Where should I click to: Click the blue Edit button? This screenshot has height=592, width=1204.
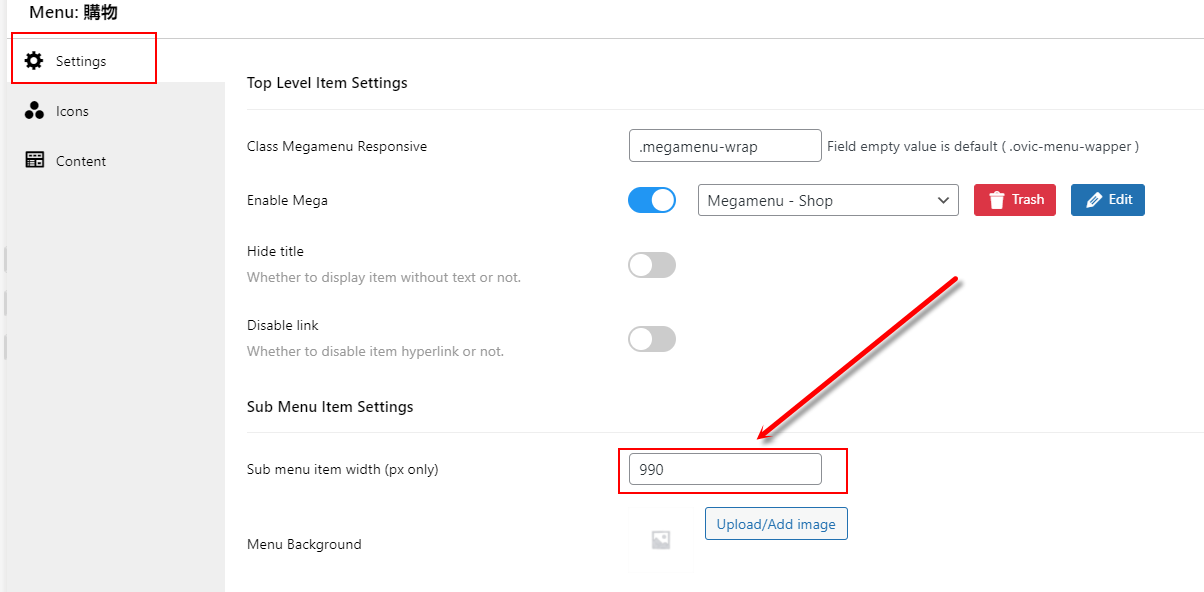[1108, 200]
